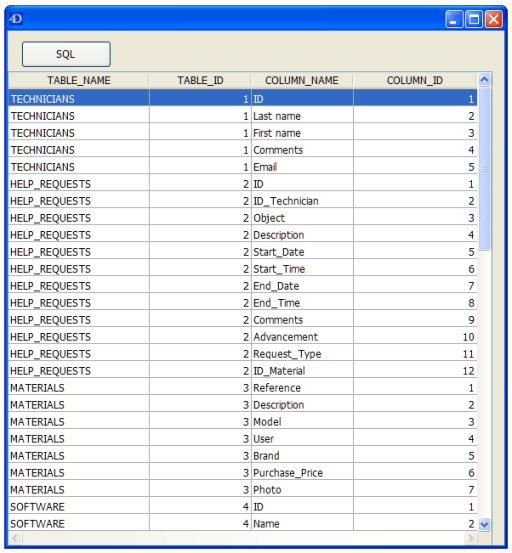Viewport: 512px width, 553px height.
Task: Select the MATERIALS Photo row
Action: point(243,490)
